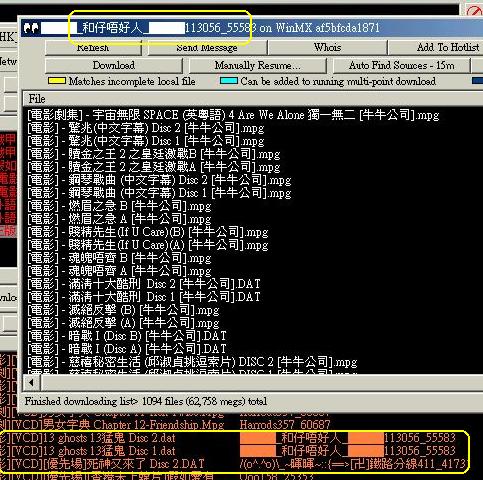Click user 鐵路分線411 in background search results
The width and height of the screenshot is (483, 480).
click(353, 464)
